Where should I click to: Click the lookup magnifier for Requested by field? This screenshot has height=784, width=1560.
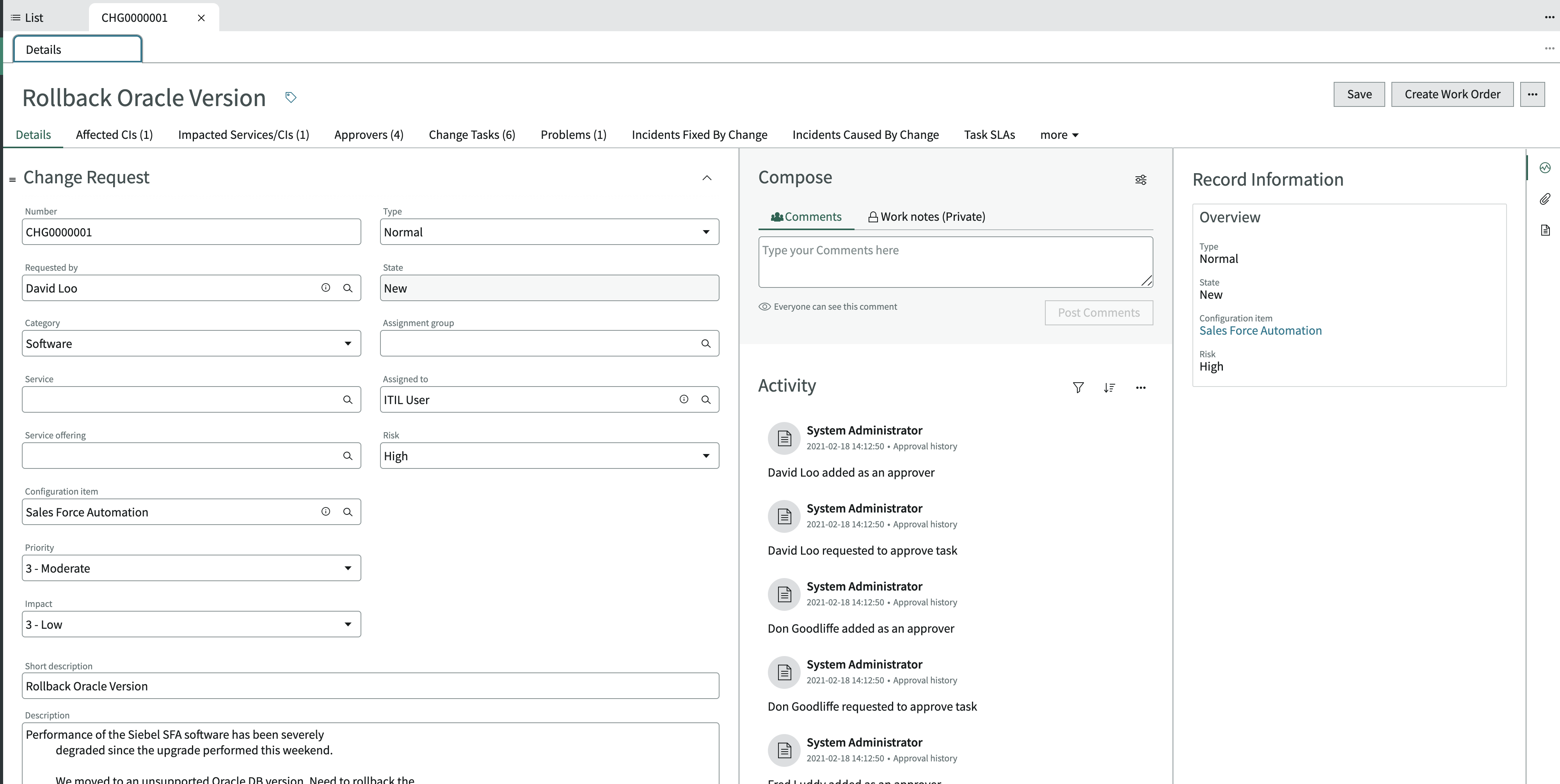tap(348, 288)
